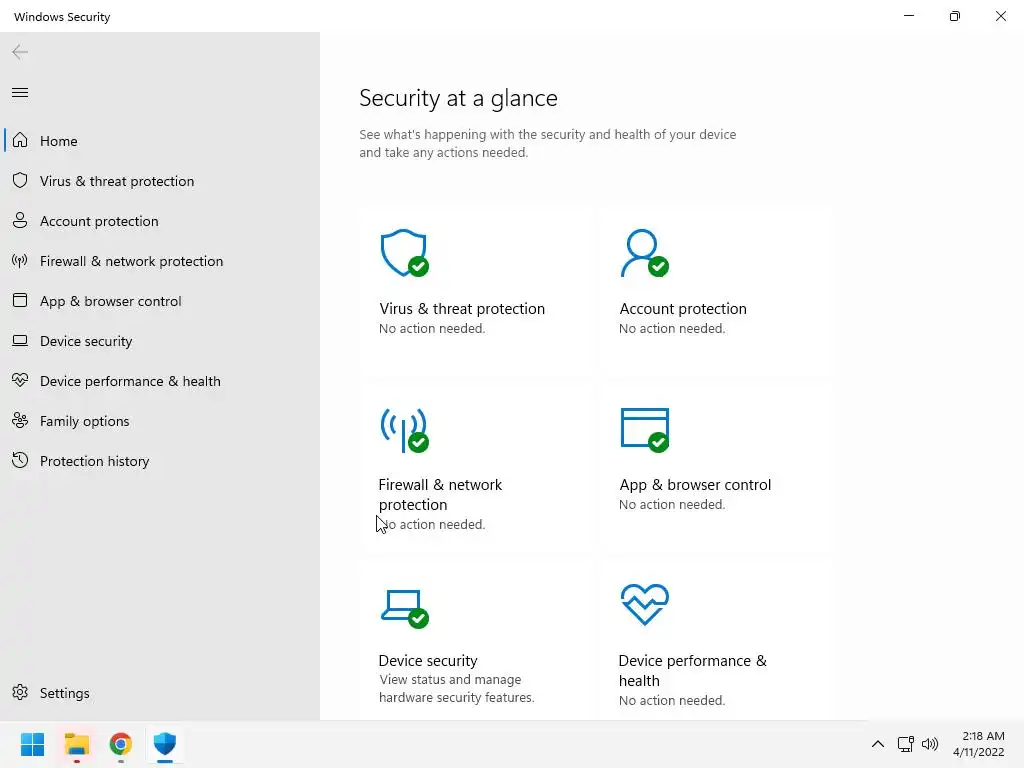Click the 'Security at a glance' heading
1024x768 pixels.
tap(458, 98)
